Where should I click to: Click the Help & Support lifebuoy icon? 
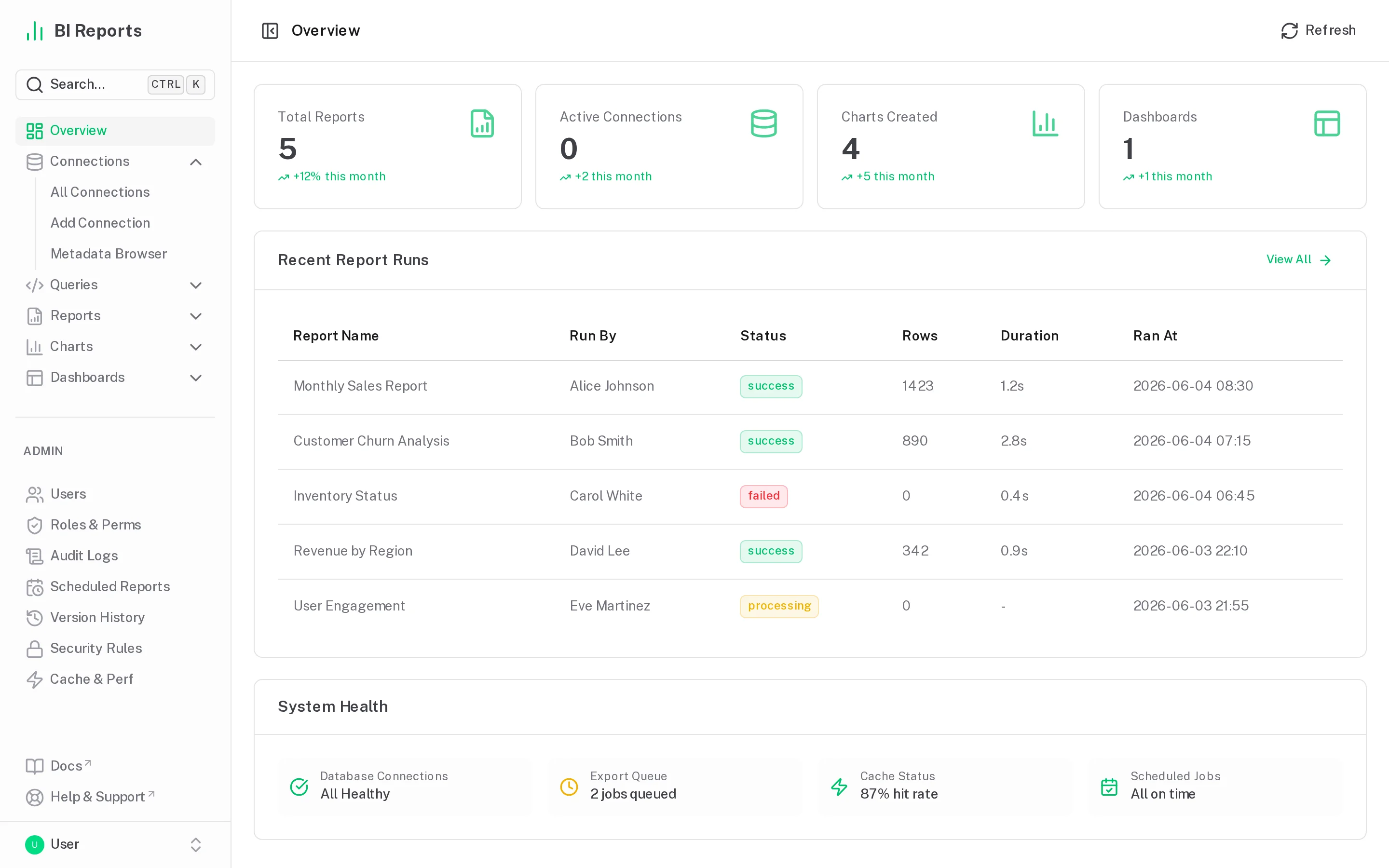pos(34,798)
